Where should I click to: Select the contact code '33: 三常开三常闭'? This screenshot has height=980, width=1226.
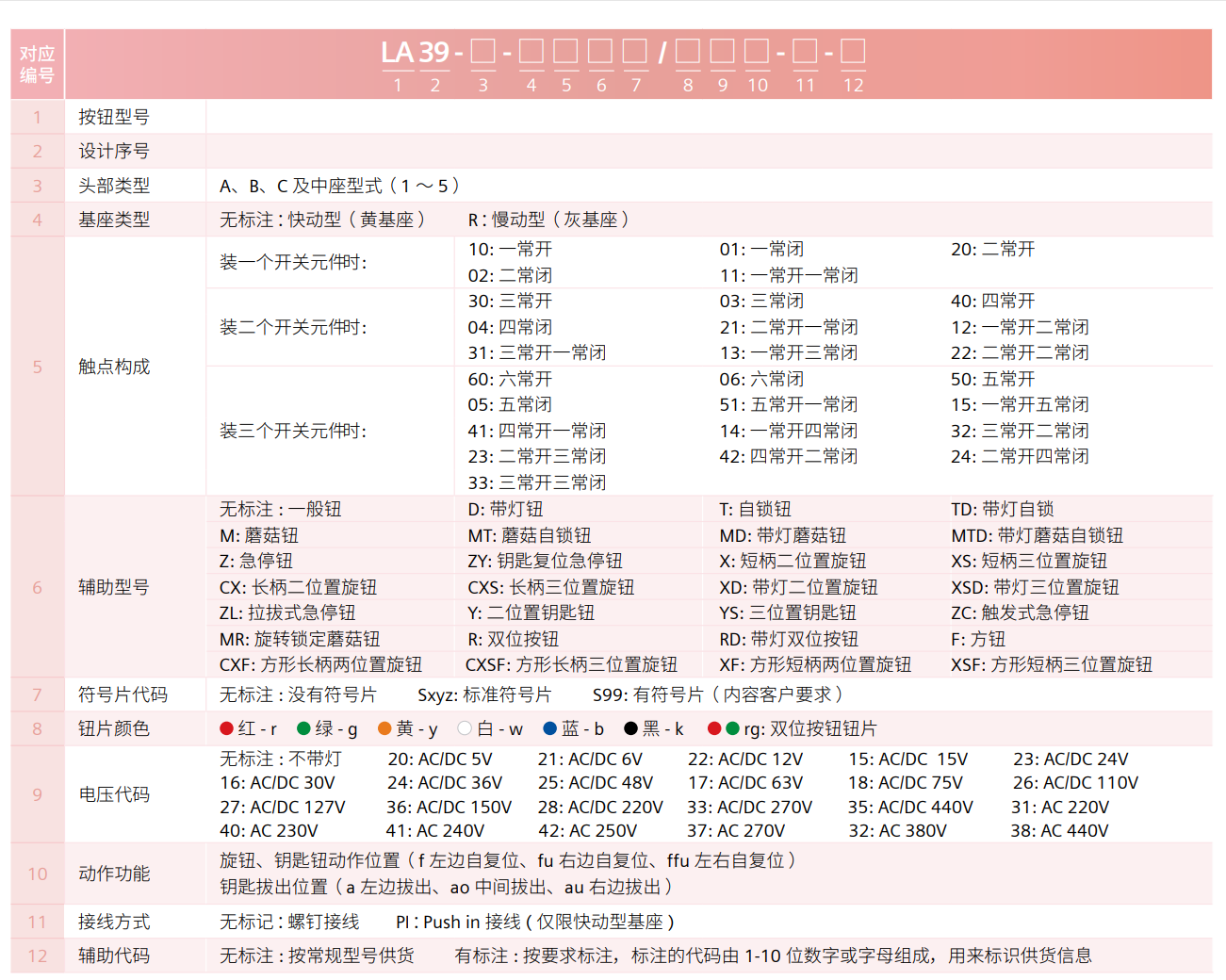click(537, 482)
